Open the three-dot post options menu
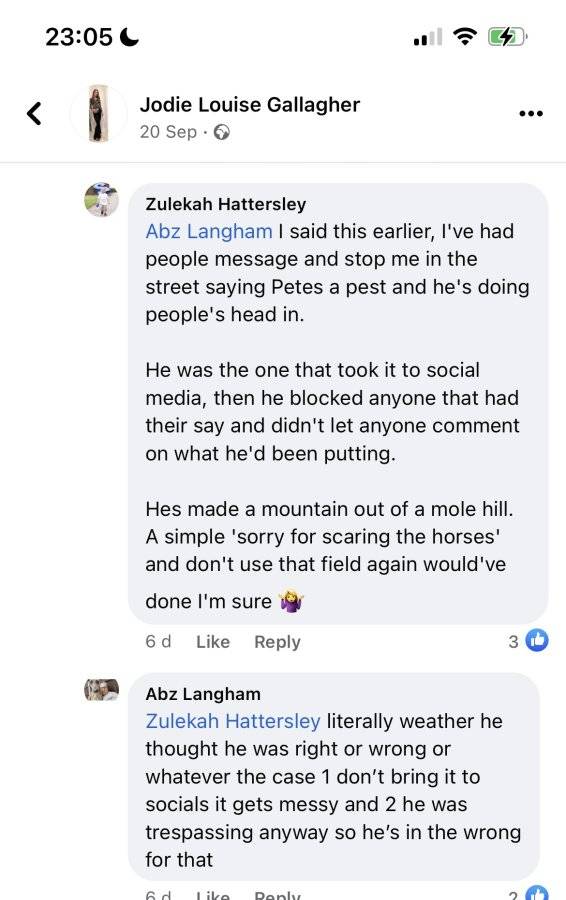This screenshot has height=900, width=566. 531,113
